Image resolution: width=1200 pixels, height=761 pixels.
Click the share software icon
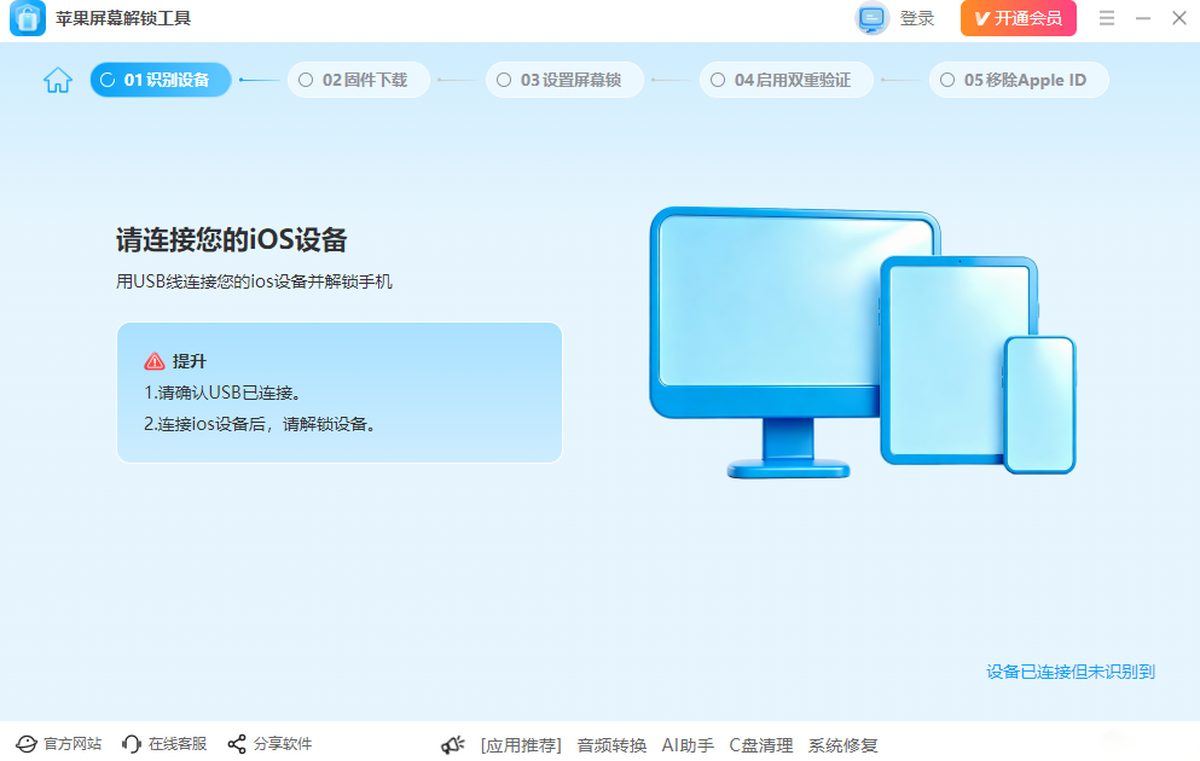click(x=237, y=745)
